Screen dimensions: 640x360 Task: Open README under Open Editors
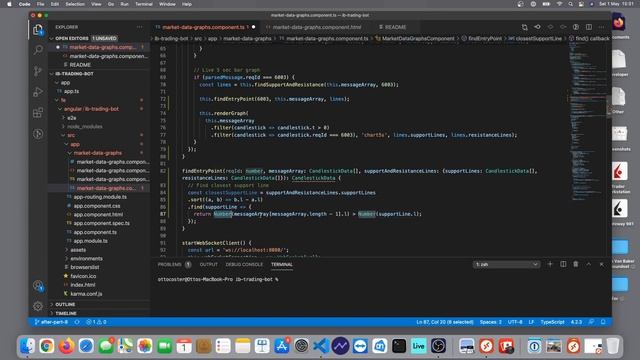pos(80,65)
